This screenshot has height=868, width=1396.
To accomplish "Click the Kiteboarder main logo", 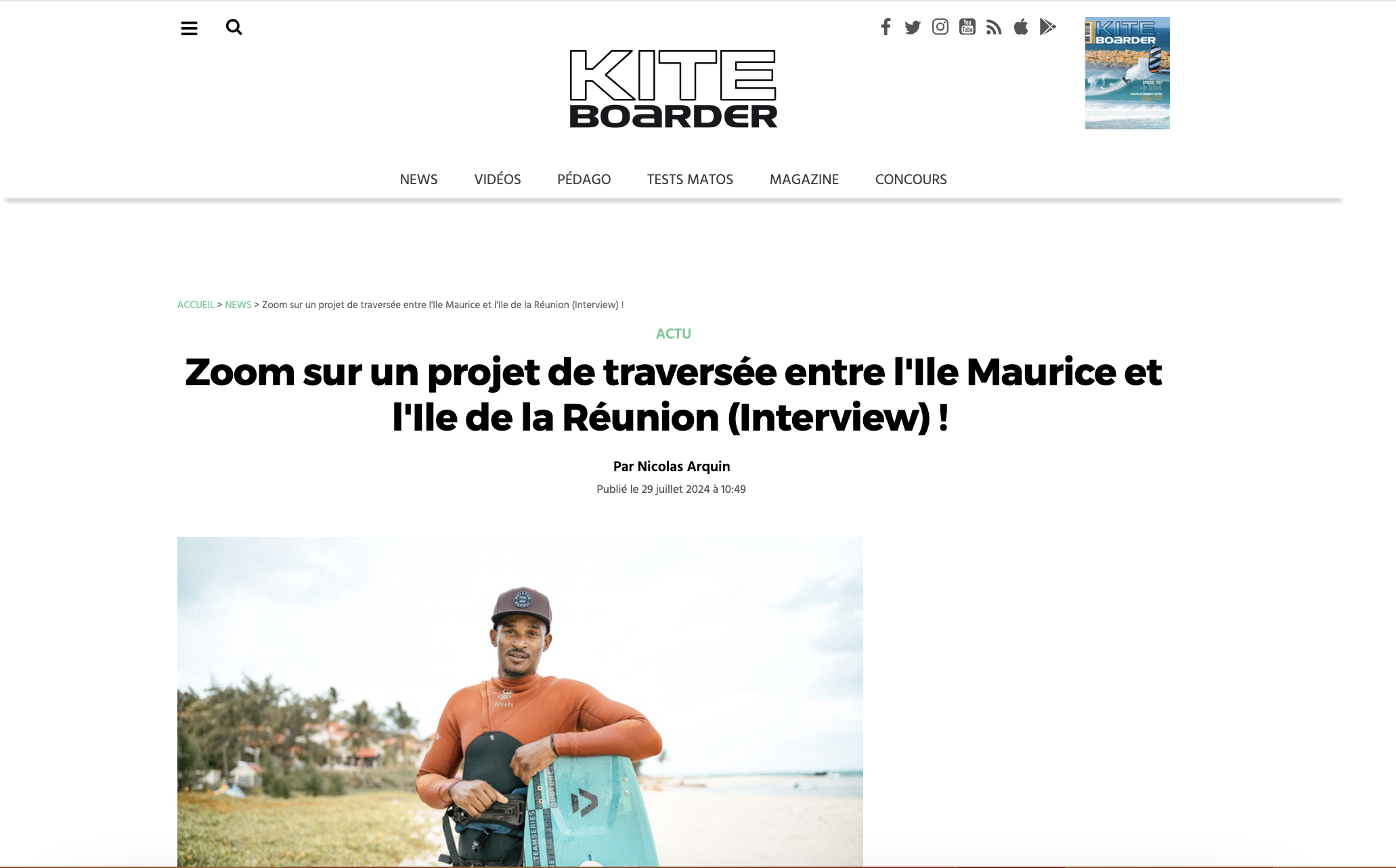I will point(674,89).
